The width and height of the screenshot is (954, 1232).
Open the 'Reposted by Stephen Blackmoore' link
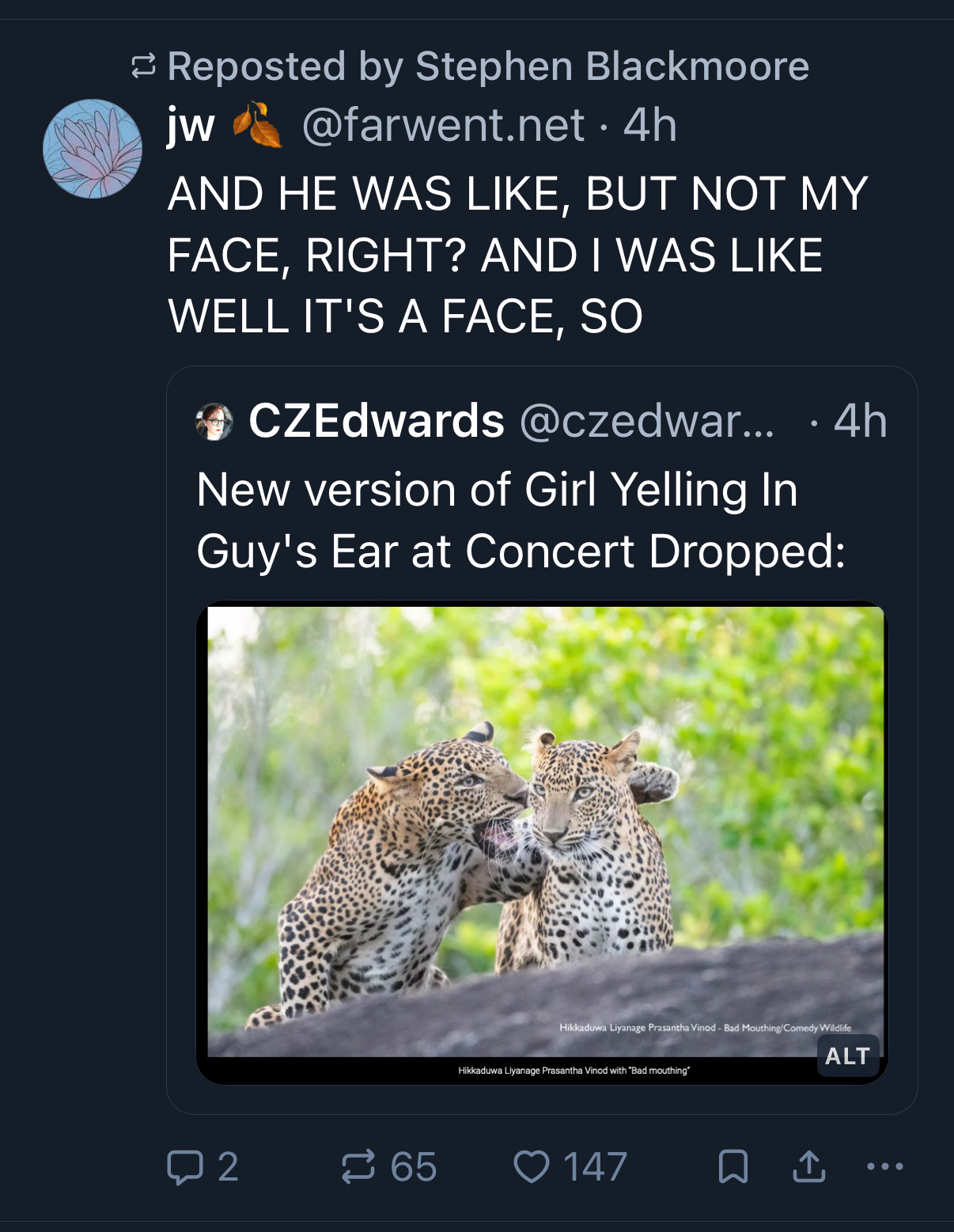coord(488,66)
